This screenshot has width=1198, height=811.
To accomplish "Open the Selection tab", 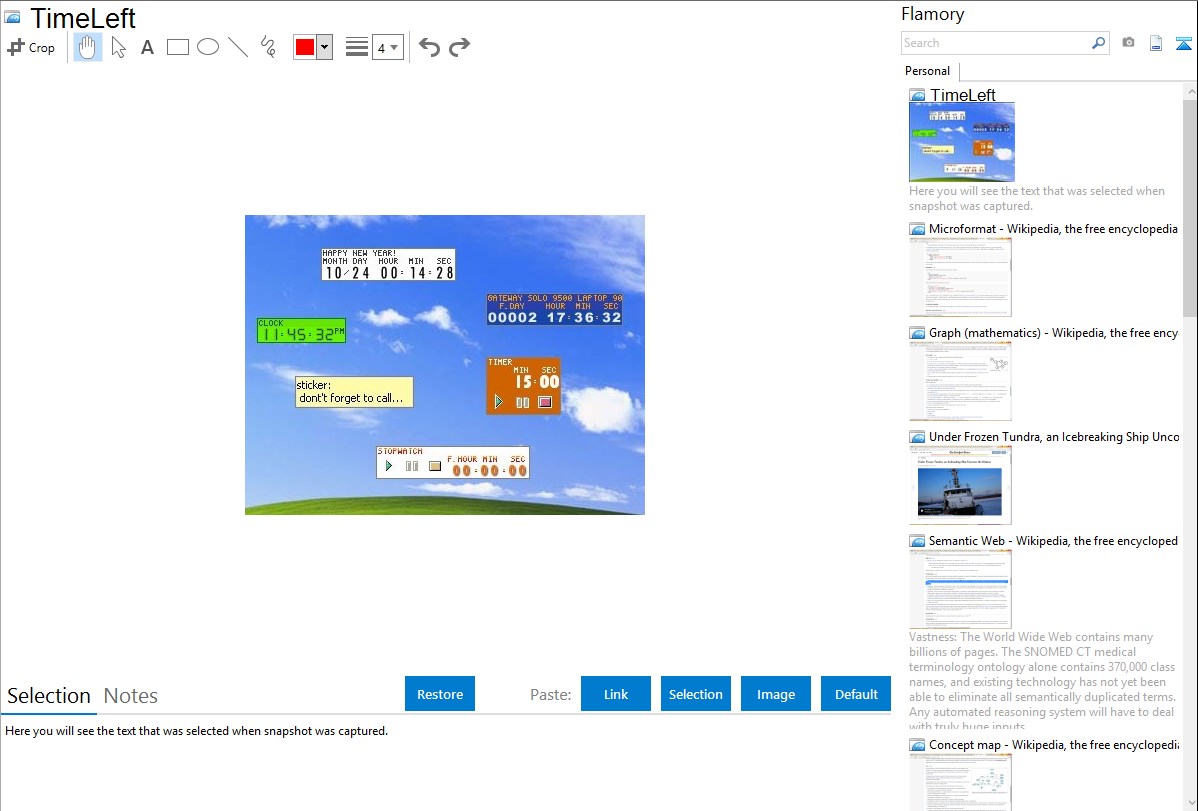I will (x=49, y=696).
